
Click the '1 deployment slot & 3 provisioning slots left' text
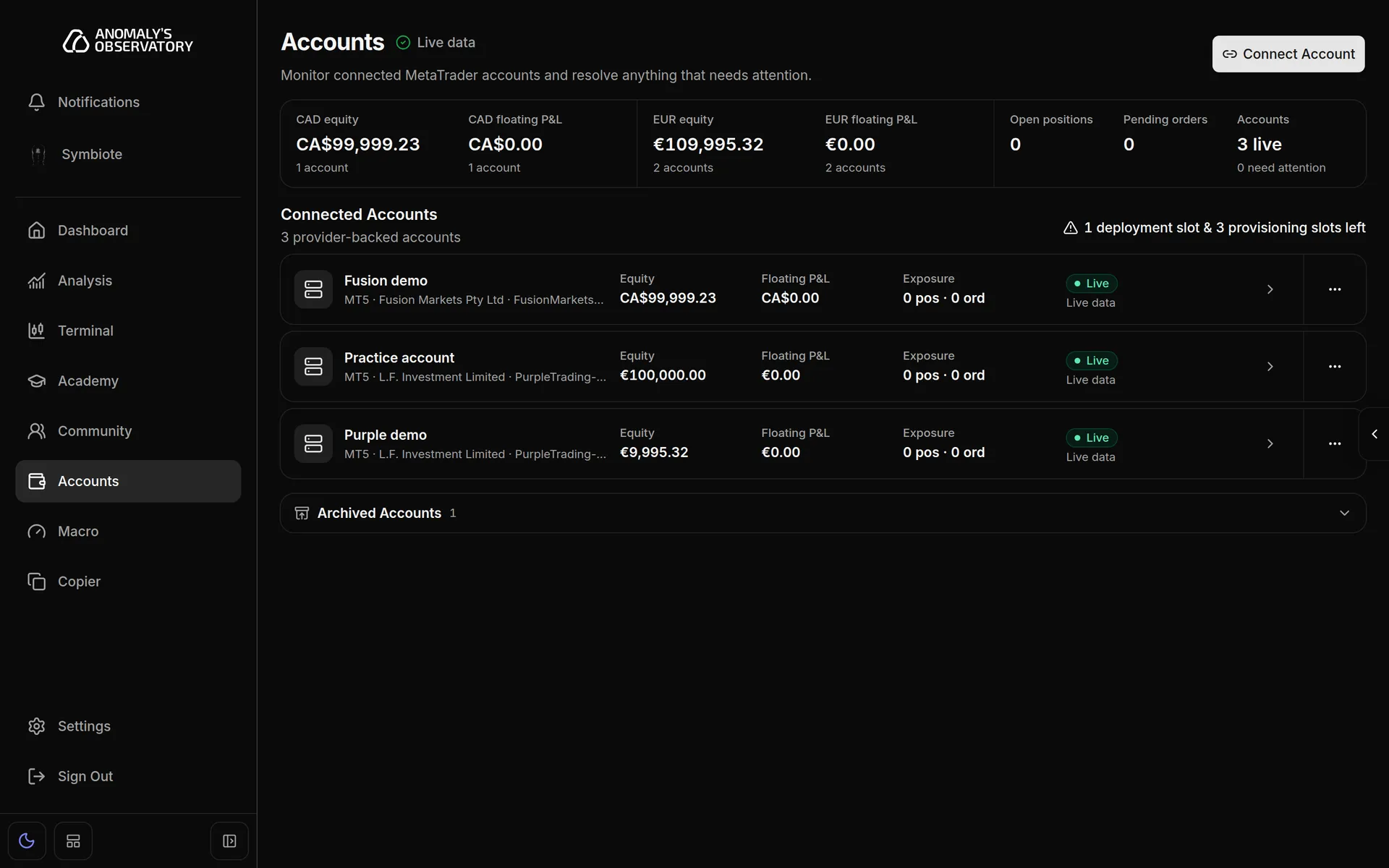[1225, 228]
